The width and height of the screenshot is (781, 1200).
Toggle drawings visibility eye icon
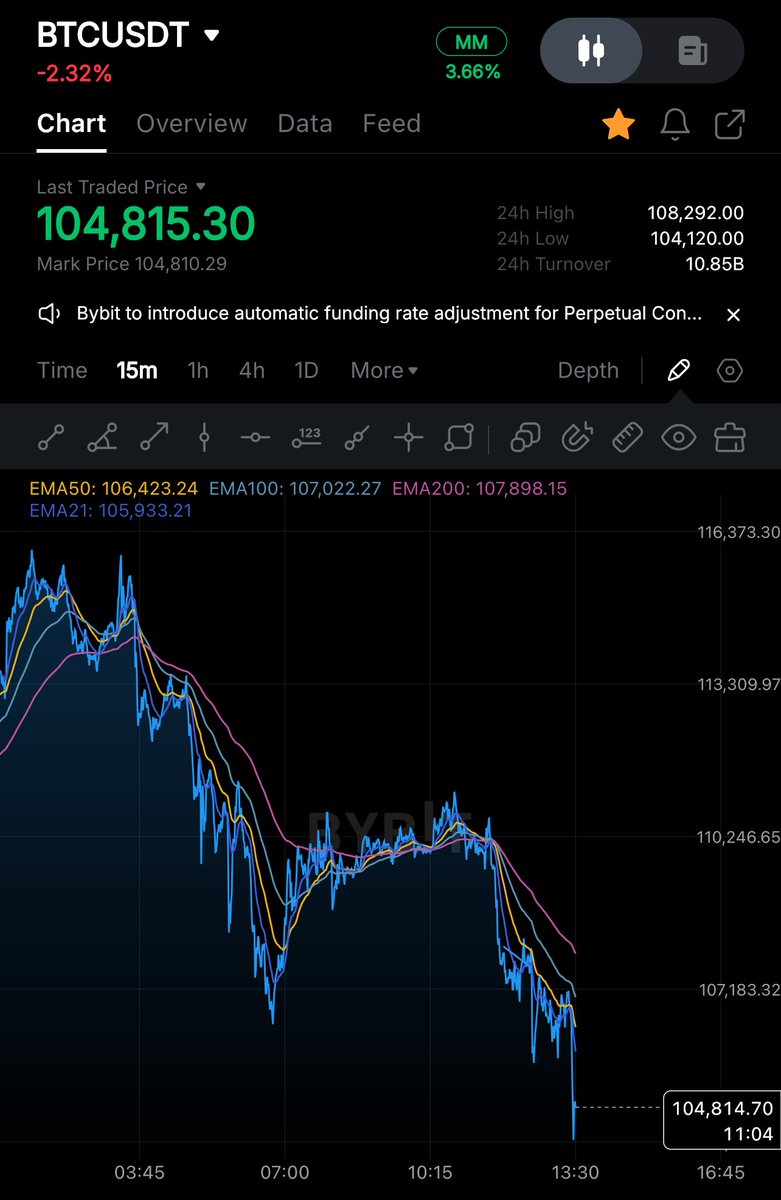(x=679, y=437)
